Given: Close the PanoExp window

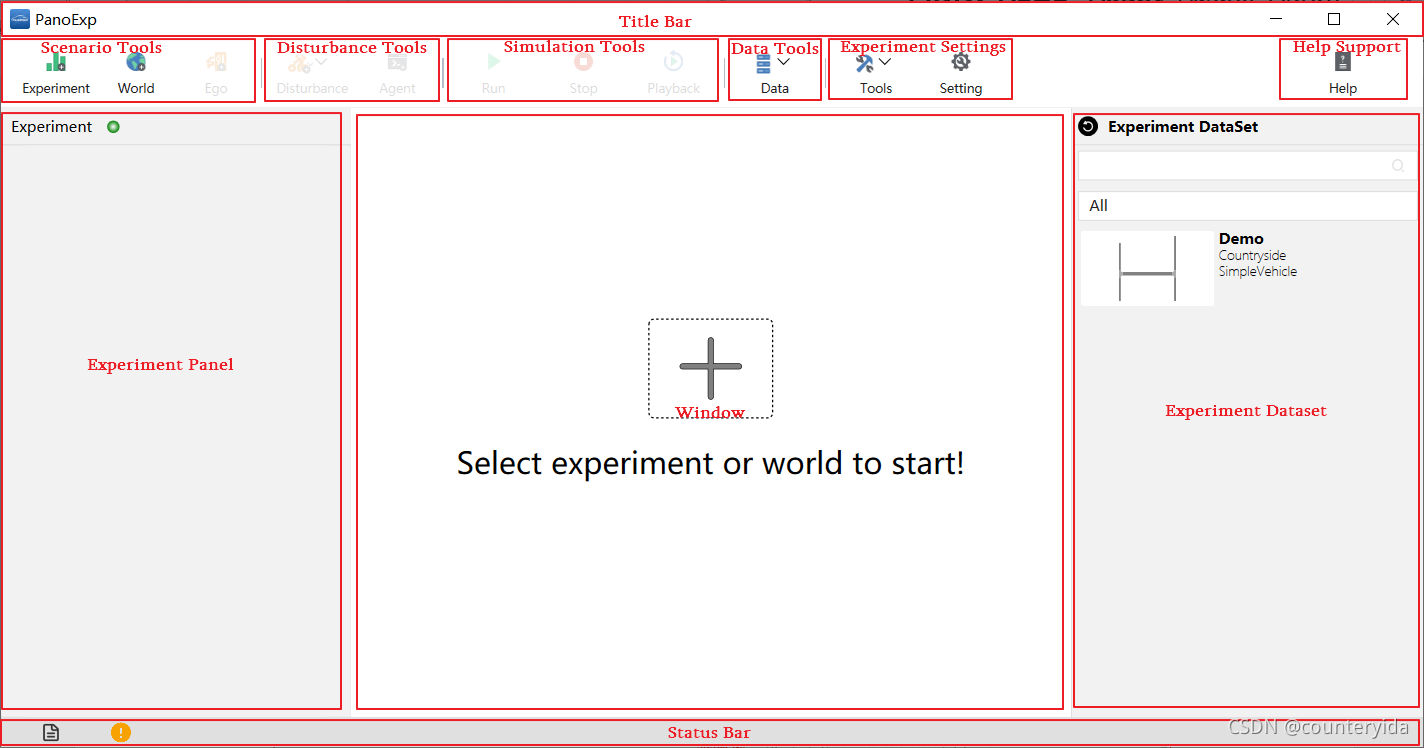Looking at the screenshot, I should click(1393, 19).
